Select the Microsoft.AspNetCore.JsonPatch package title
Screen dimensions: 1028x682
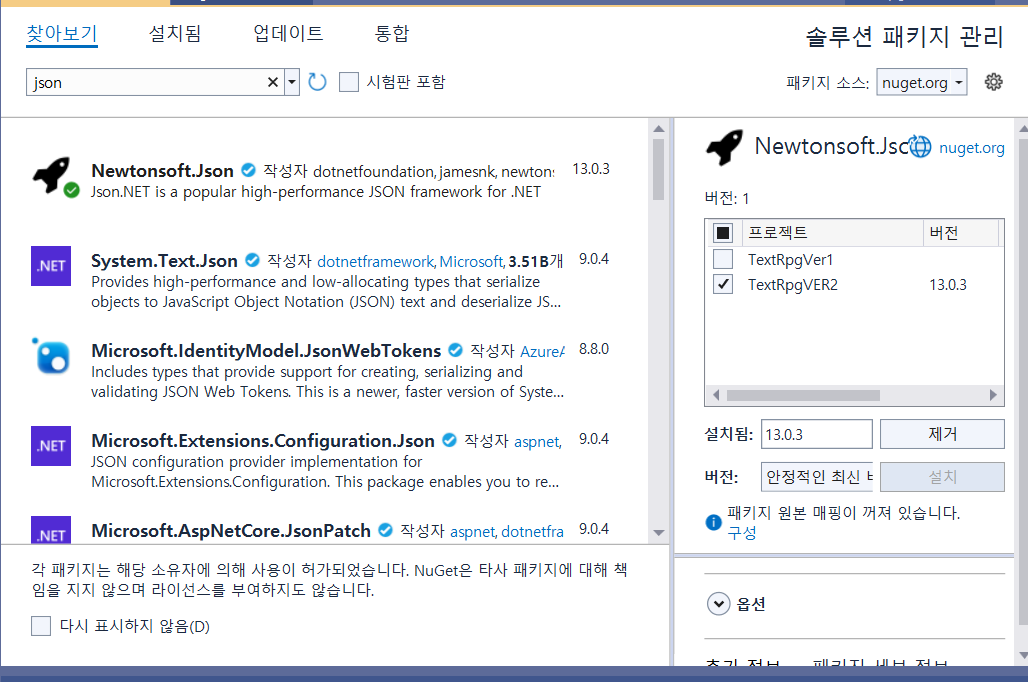point(231,531)
